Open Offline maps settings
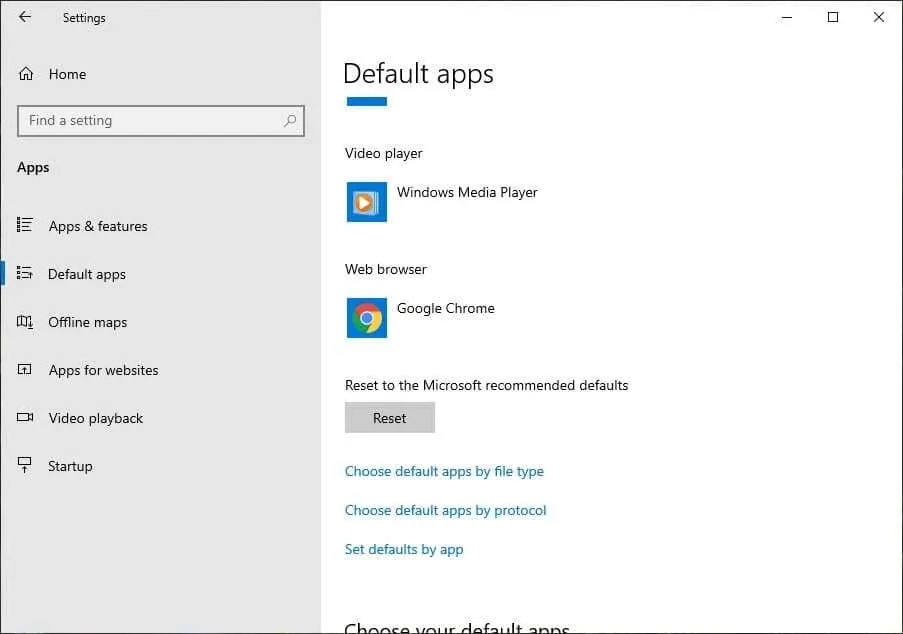This screenshot has width=903, height=634. pyautogui.click(x=88, y=322)
